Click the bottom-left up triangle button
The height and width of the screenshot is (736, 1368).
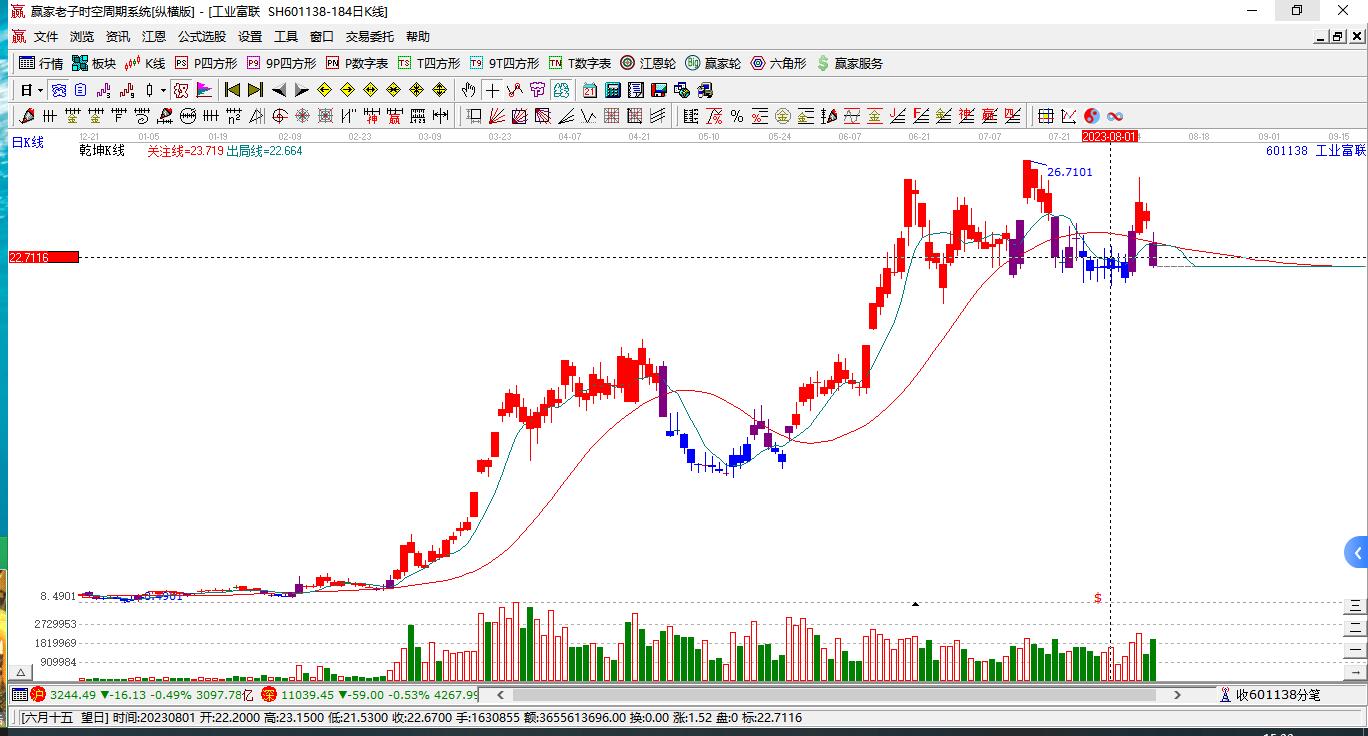click(x=19, y=673)
